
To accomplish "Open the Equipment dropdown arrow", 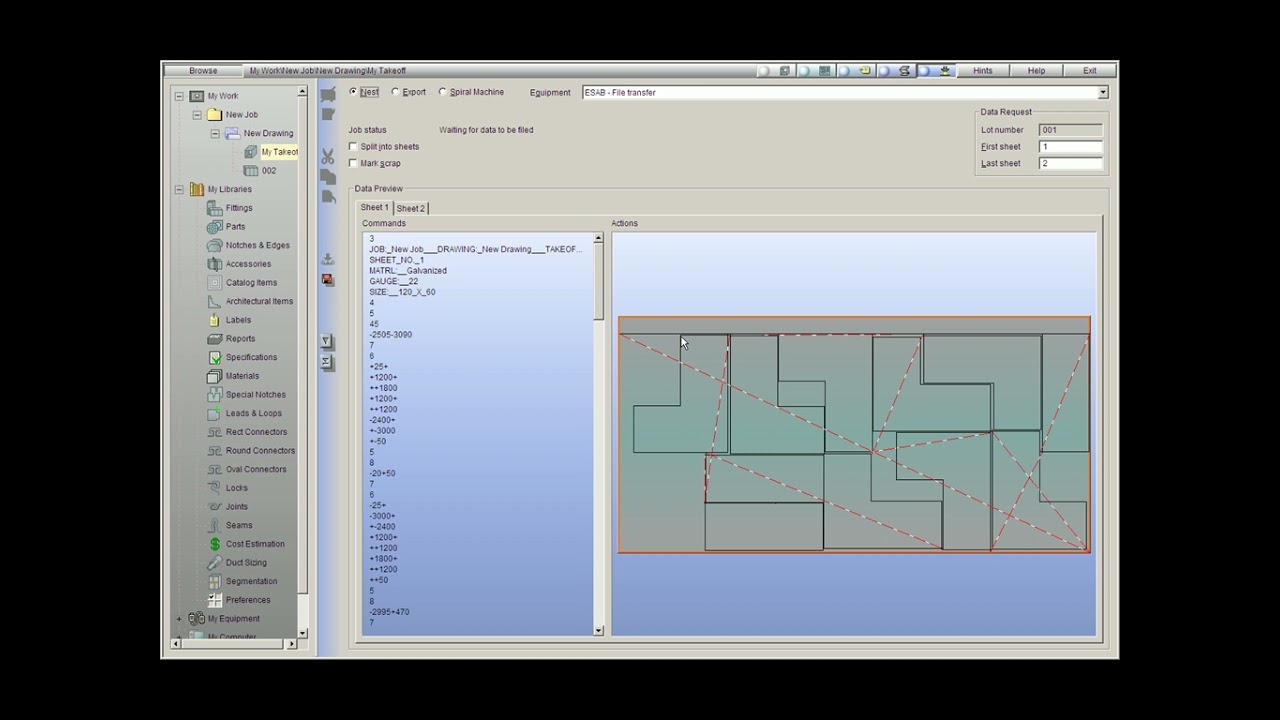I will pos(1103,93).
